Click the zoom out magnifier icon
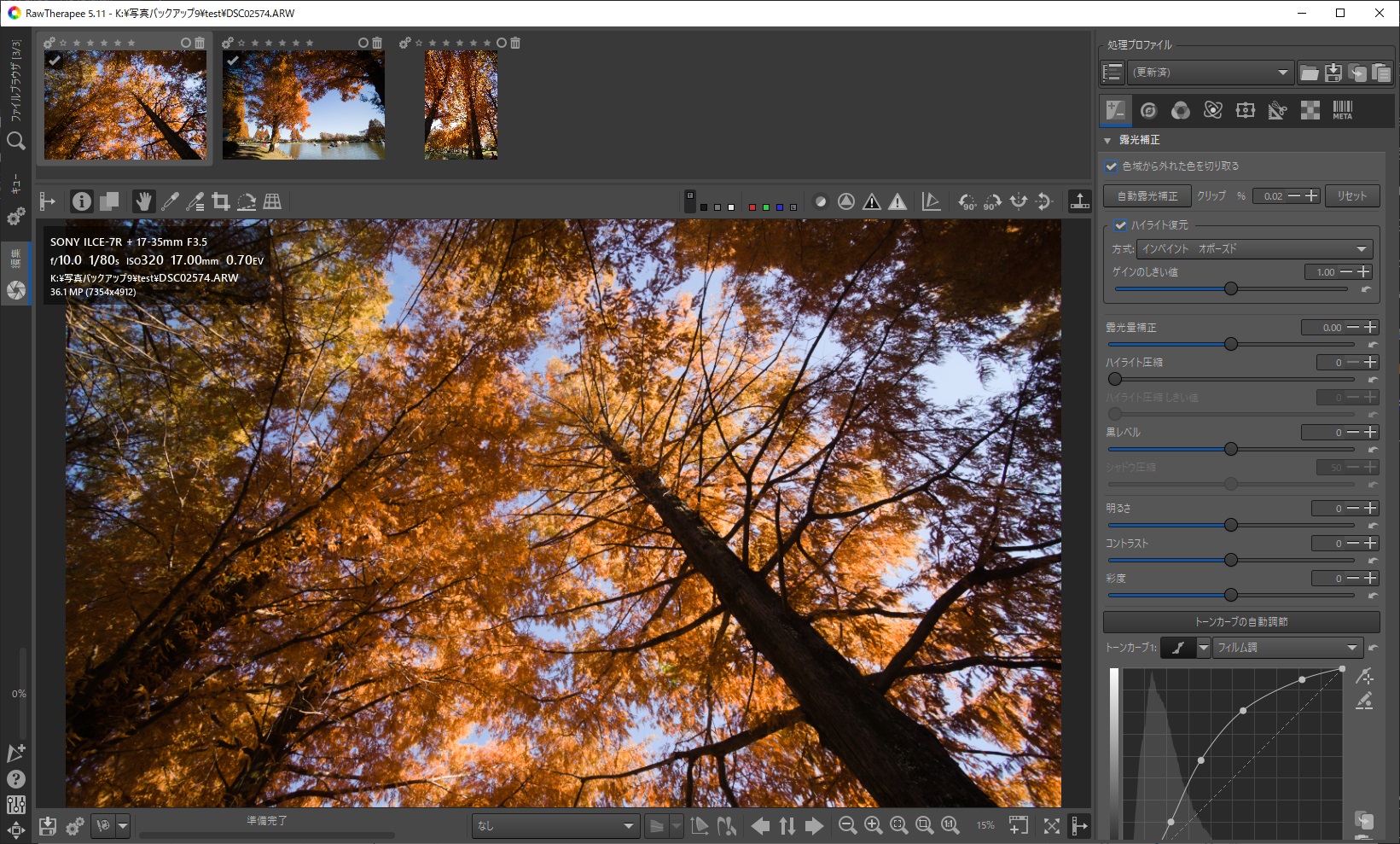This screenshot has height=844, width=1400. tap(847, 825)
